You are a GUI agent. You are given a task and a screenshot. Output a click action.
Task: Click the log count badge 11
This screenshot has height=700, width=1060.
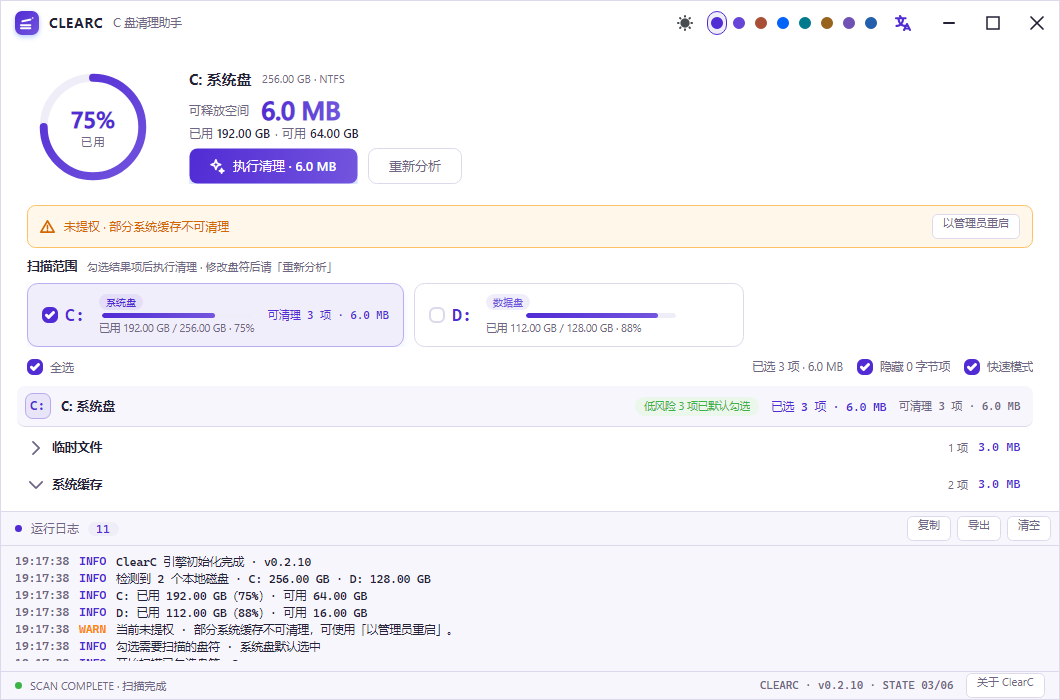tap(103, 529)
